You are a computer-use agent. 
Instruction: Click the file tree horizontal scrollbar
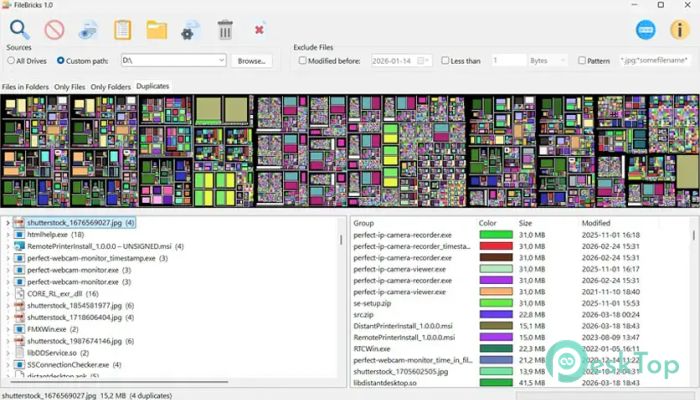[119, 382]
